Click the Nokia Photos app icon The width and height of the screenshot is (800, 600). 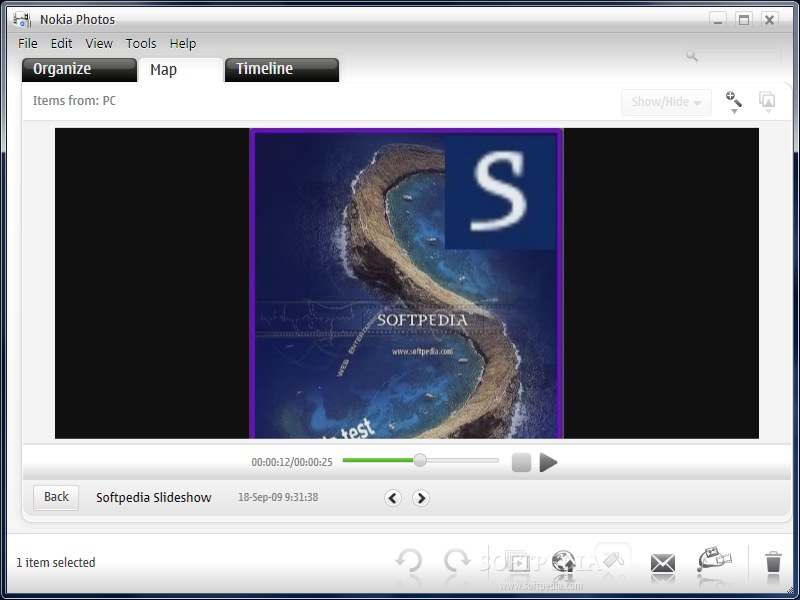pos(22,19)
